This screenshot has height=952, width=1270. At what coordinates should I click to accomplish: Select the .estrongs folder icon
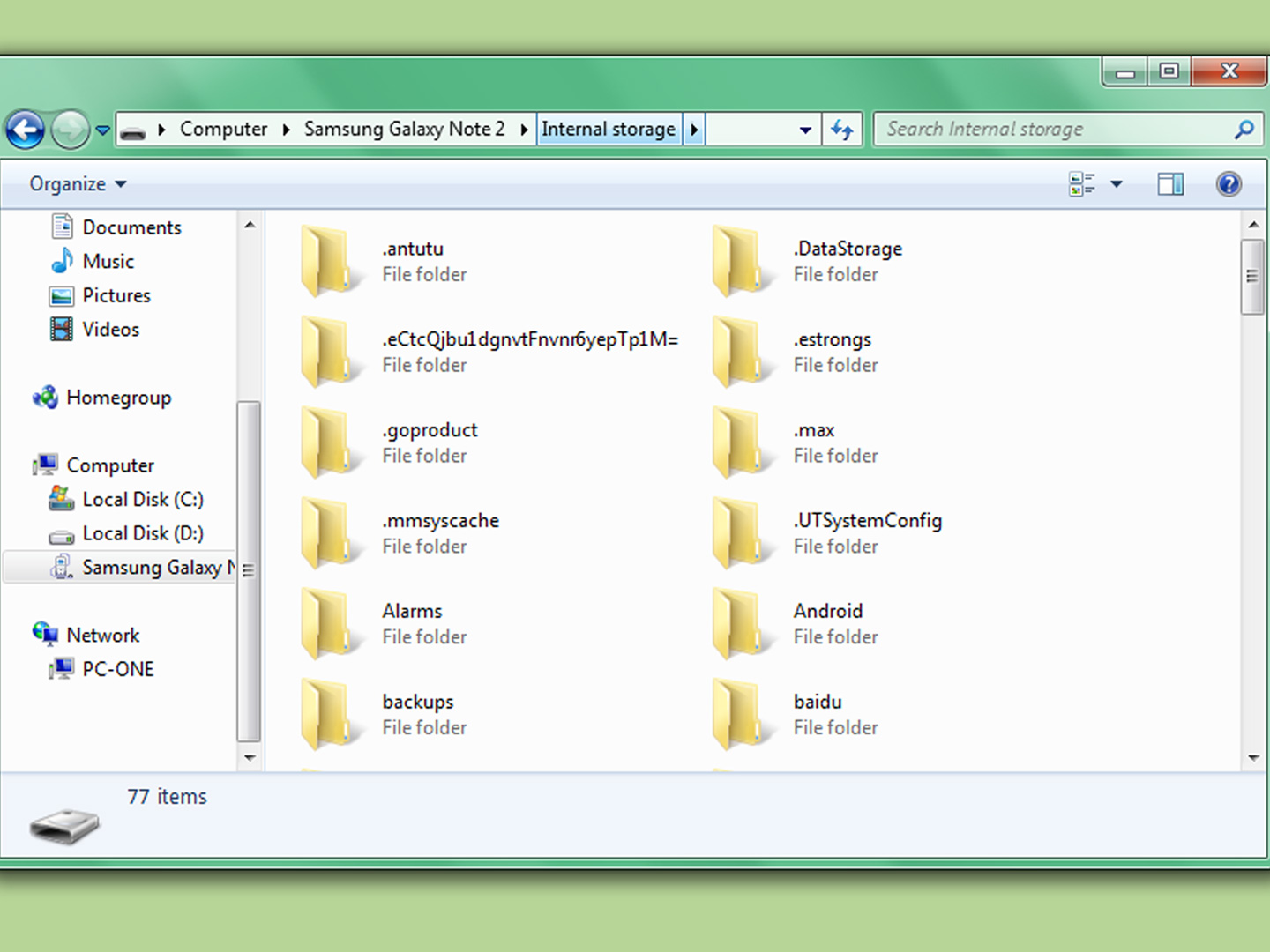coord(743,352)
